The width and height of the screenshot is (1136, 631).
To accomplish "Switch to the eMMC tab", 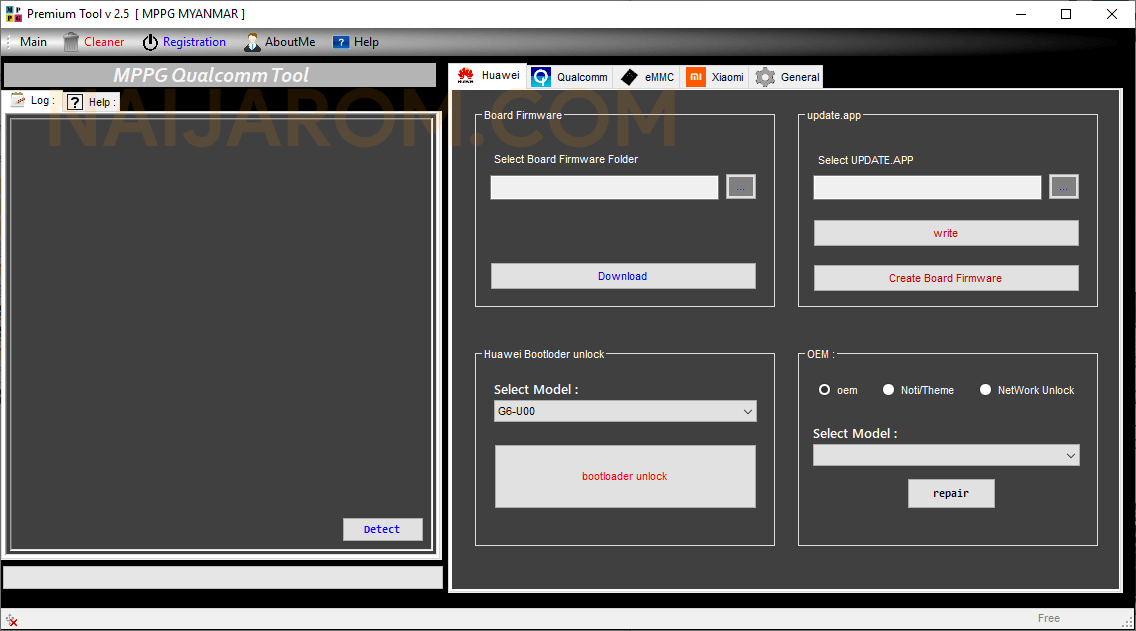I will 648,77.
